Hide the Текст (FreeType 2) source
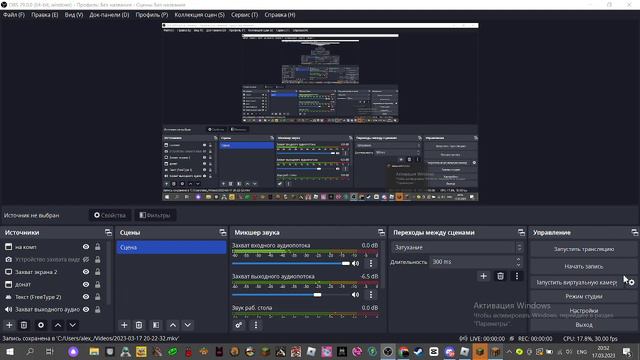Viewport: 640px width, 360px height. 86,297
